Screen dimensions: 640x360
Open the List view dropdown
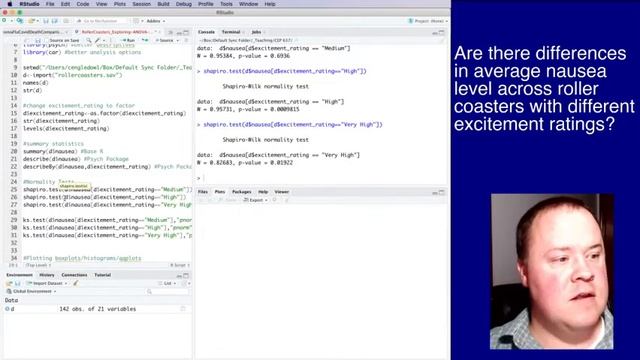[167, 283]
